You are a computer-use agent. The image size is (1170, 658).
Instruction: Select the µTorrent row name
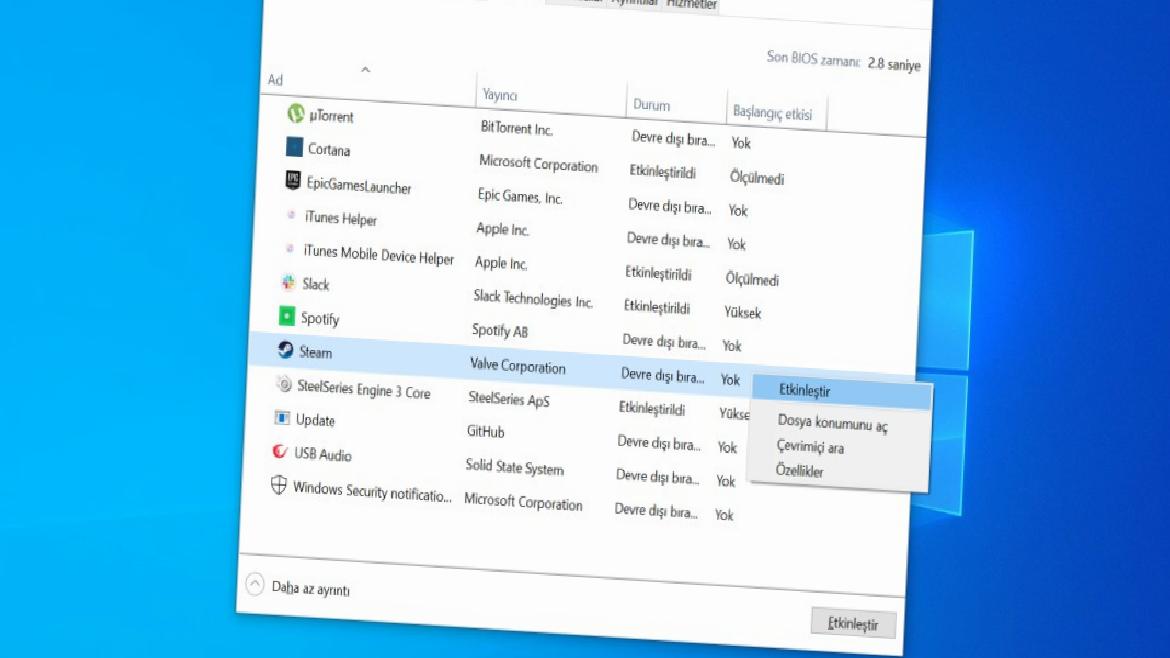pos(331,116)
